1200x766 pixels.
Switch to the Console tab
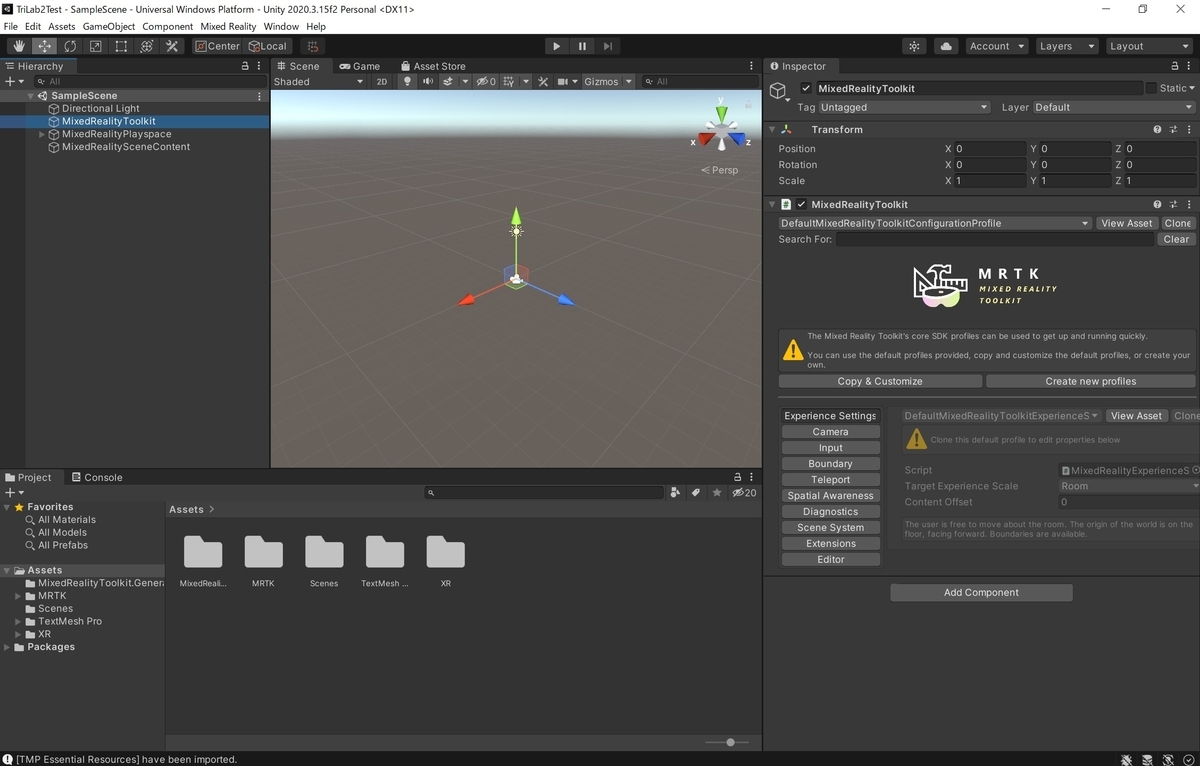[96, 478]
